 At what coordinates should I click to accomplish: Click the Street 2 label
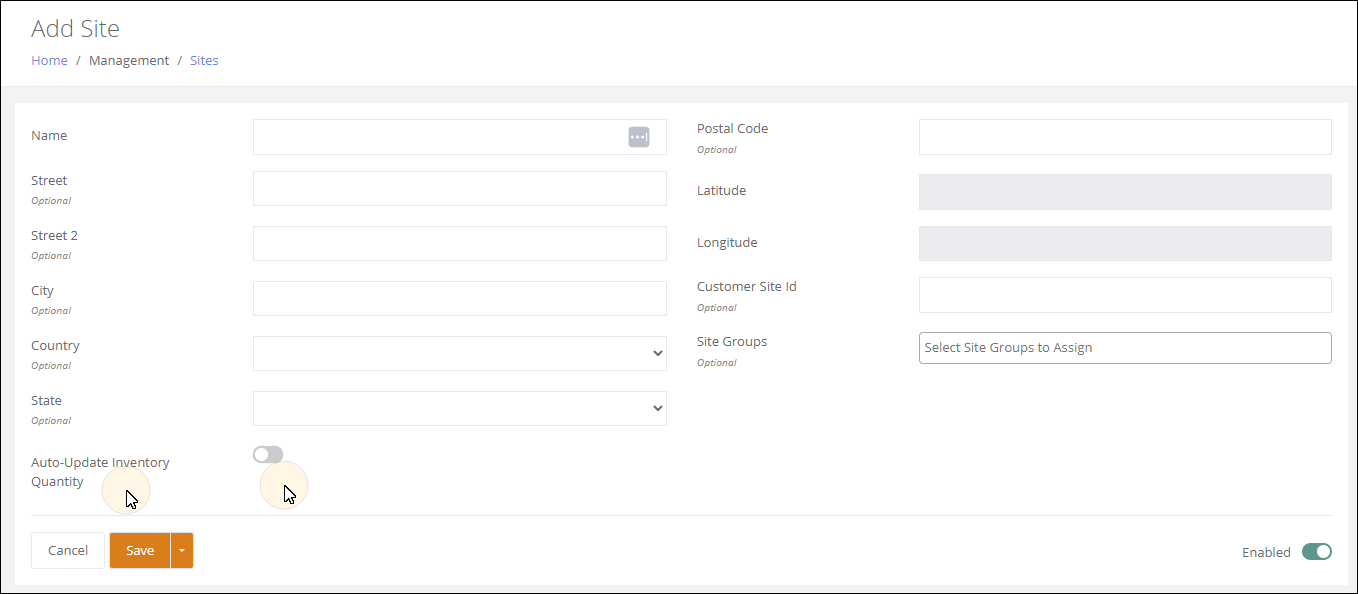(54, 235)
